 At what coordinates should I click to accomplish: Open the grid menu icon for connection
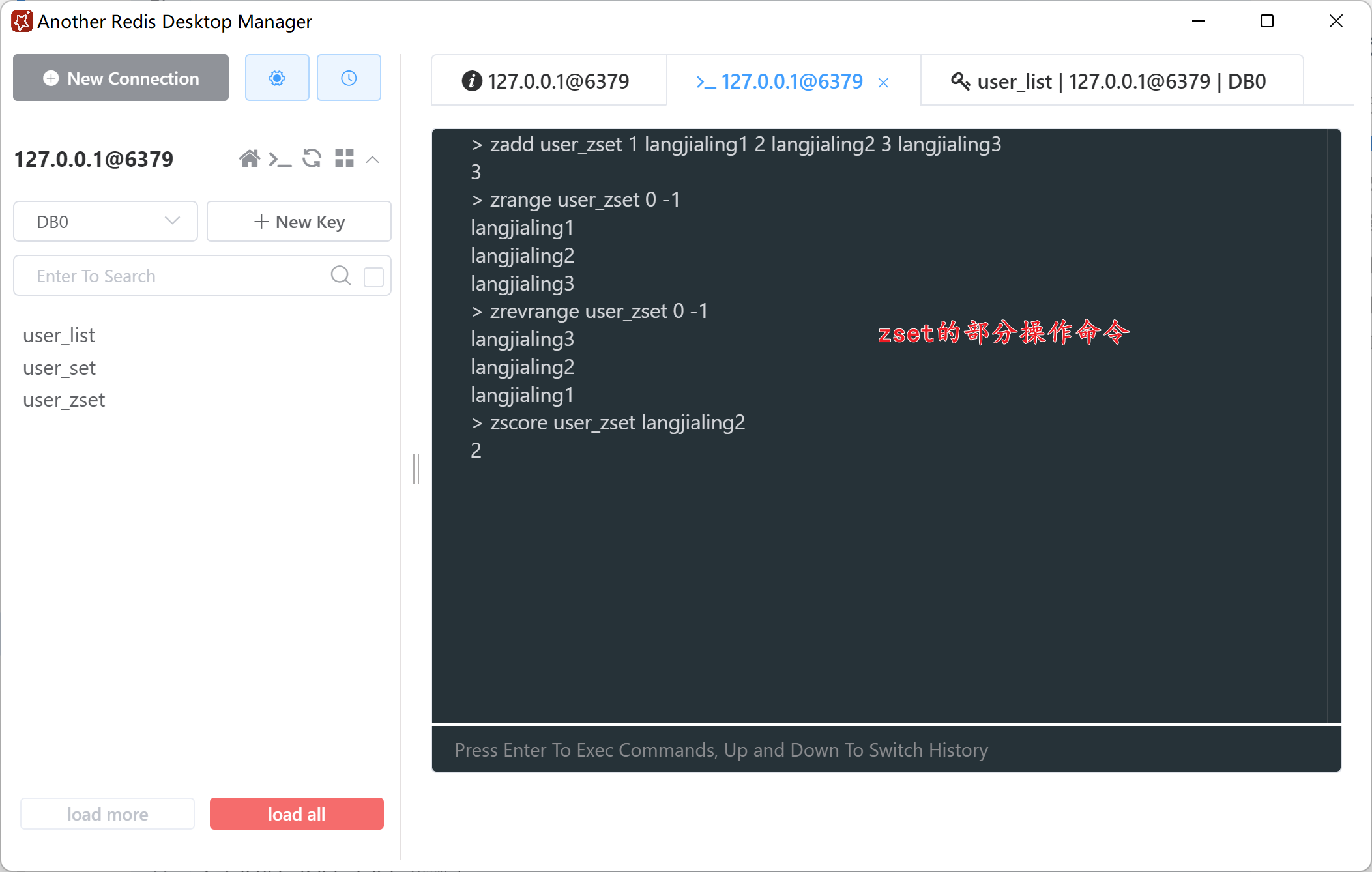[x=344, y=158]
